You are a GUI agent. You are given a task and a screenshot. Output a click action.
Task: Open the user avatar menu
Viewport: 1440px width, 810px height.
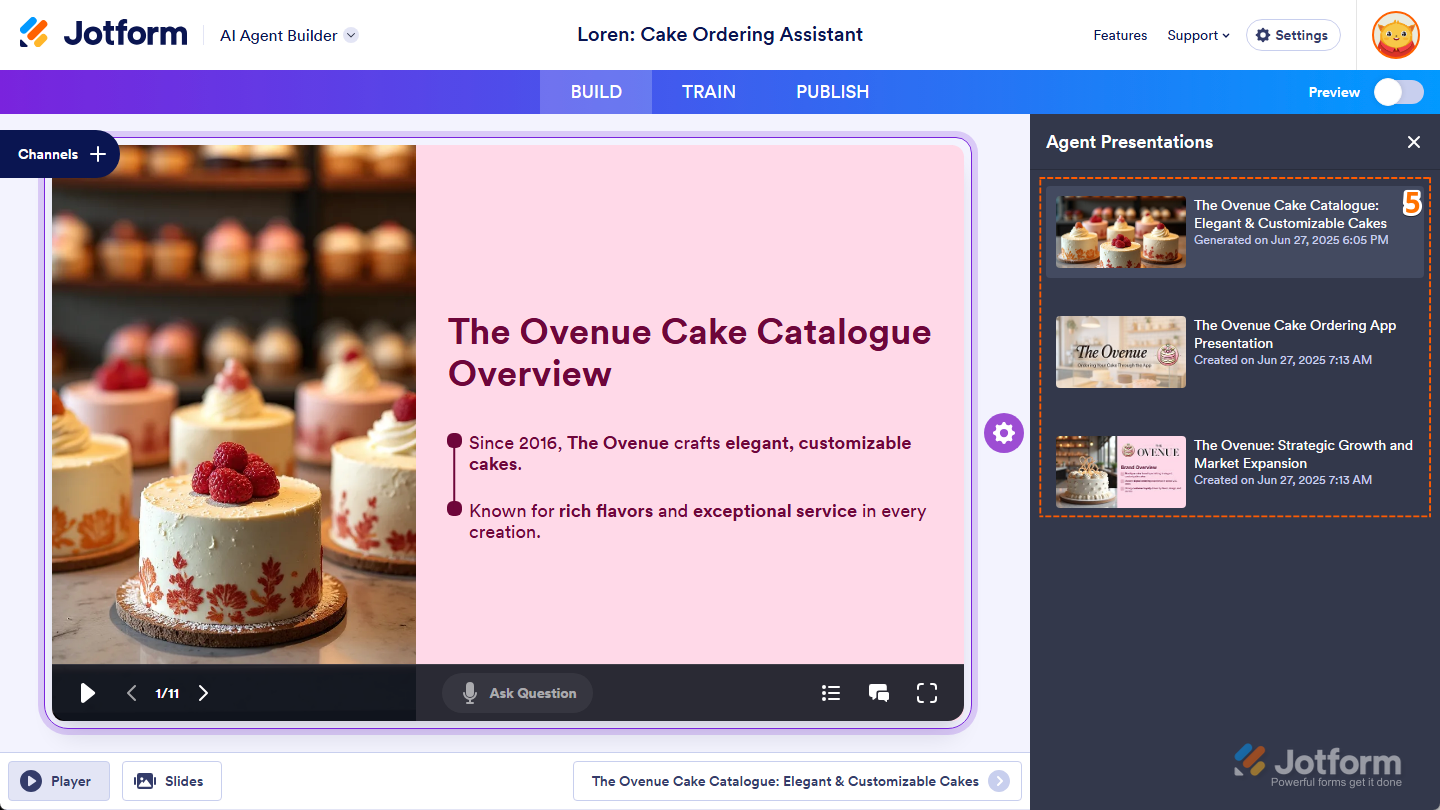[1396, 36]
